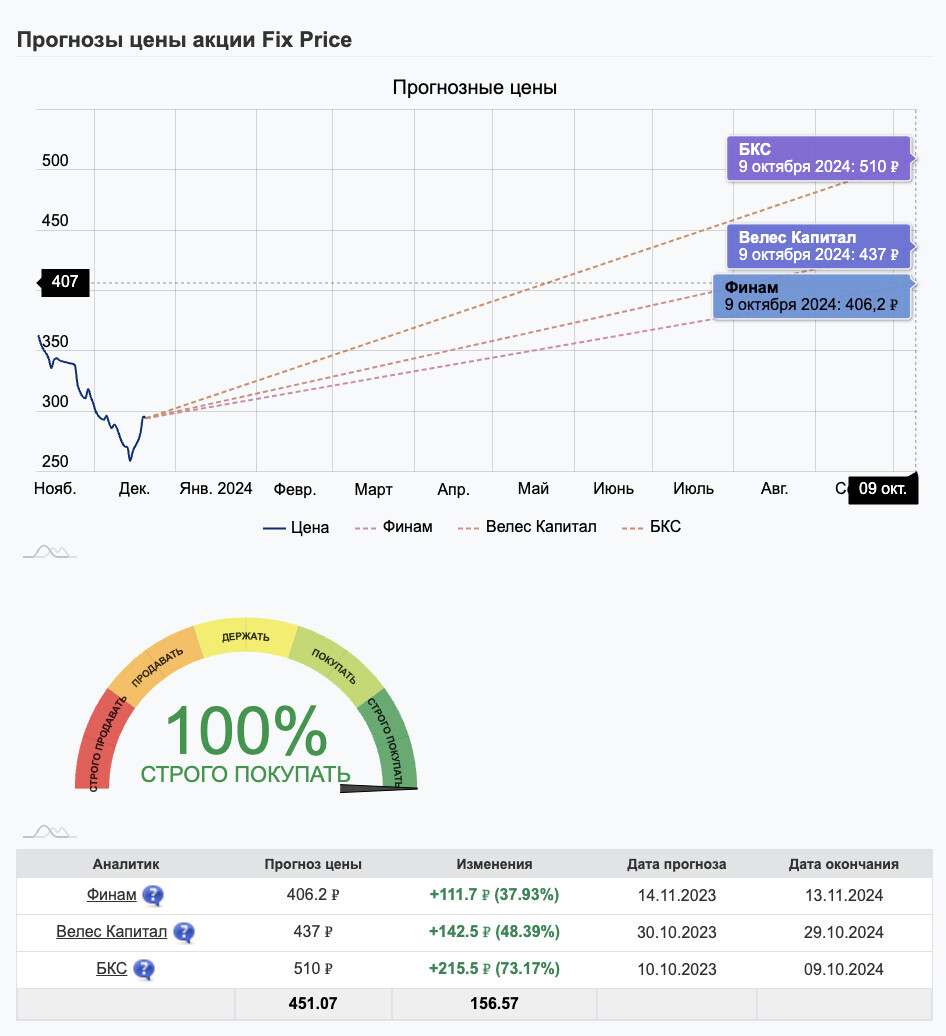This screenshot has width=946, height=1036.
Task: Click the БКС 510 ₽ forecast tooltip
Action: coord(819,159)
